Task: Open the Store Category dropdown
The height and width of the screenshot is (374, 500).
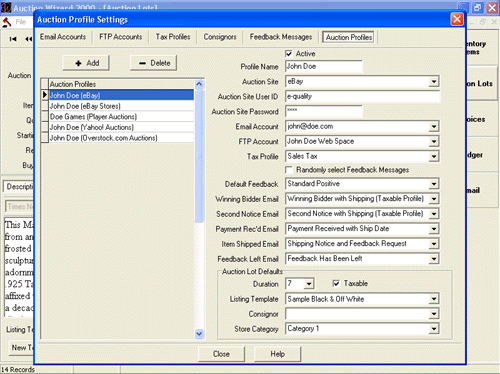Action: click(x=434, y=329)
